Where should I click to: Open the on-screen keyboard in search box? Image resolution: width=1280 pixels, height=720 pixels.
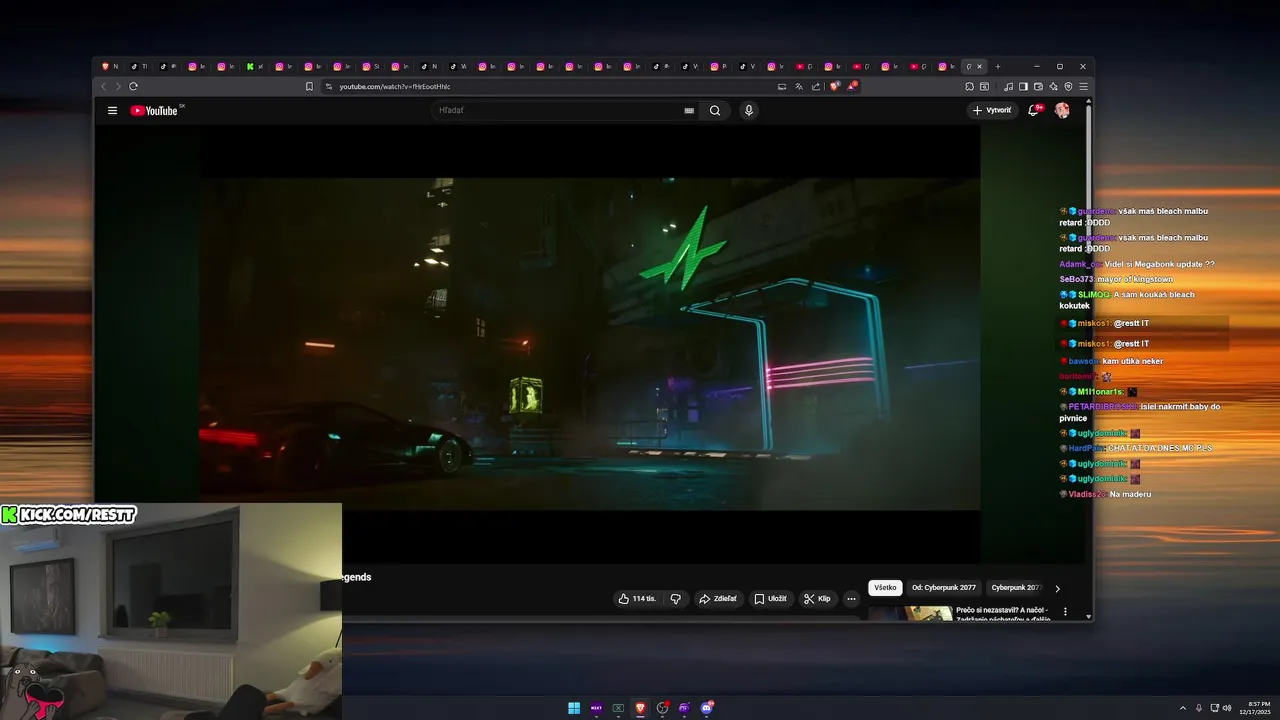click(689, 111)
